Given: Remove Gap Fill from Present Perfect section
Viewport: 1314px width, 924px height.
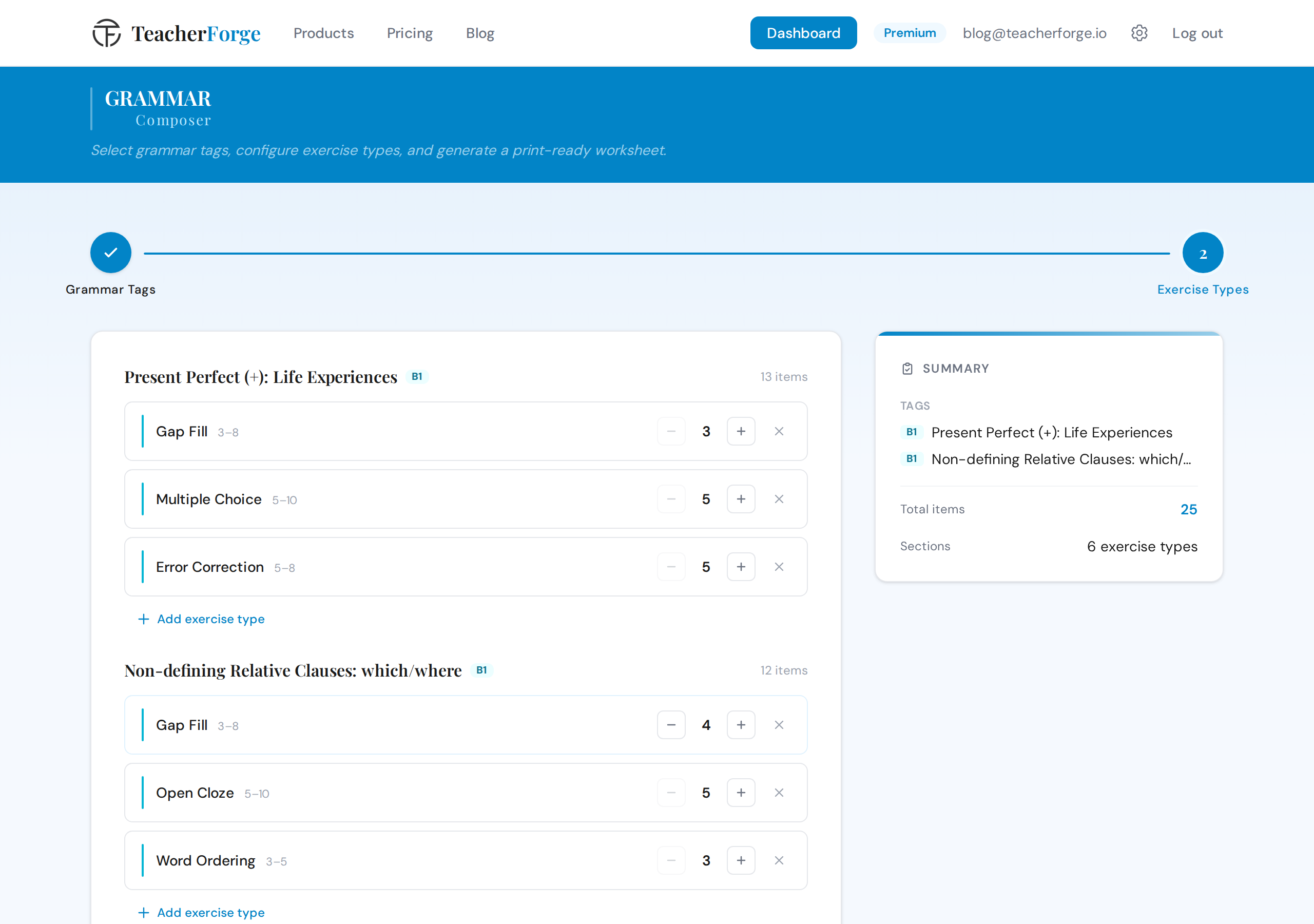Looking at the screenshot, I should [779, 431].
